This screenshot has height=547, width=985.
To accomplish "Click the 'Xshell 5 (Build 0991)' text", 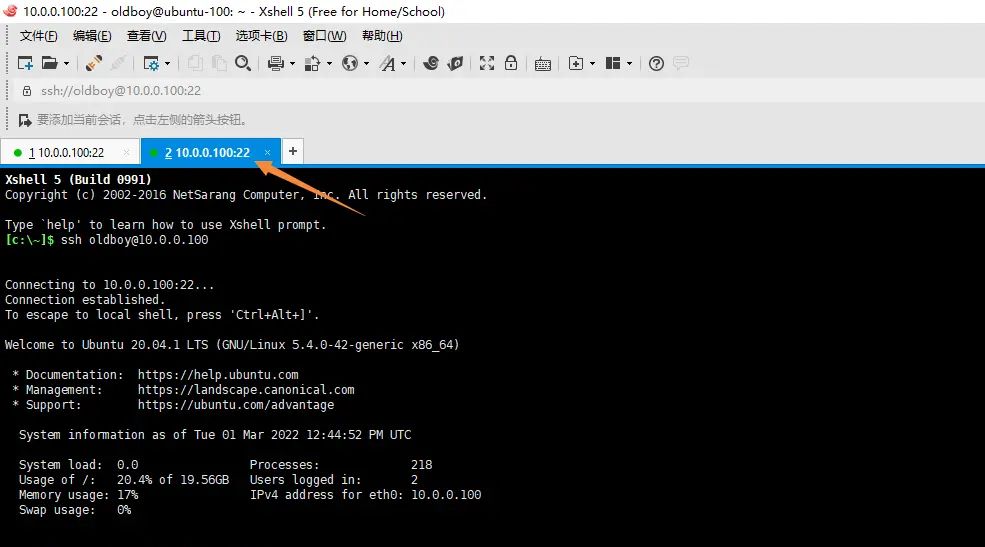I will pyautogui.click(x=78, y=180).
